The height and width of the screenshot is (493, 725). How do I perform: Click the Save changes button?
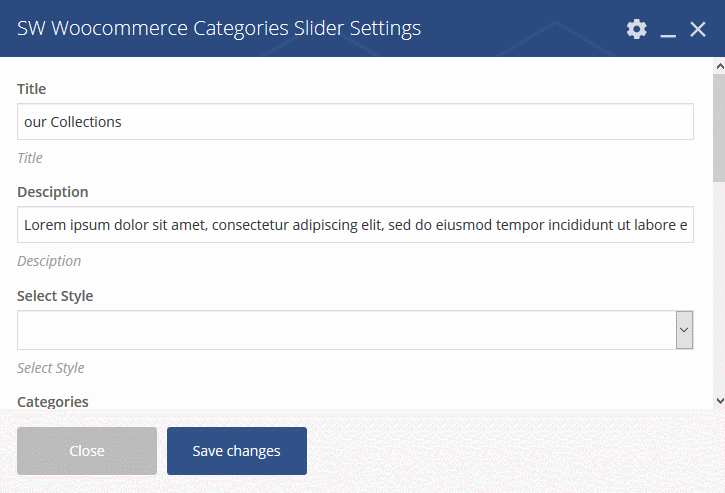point(237,451)
